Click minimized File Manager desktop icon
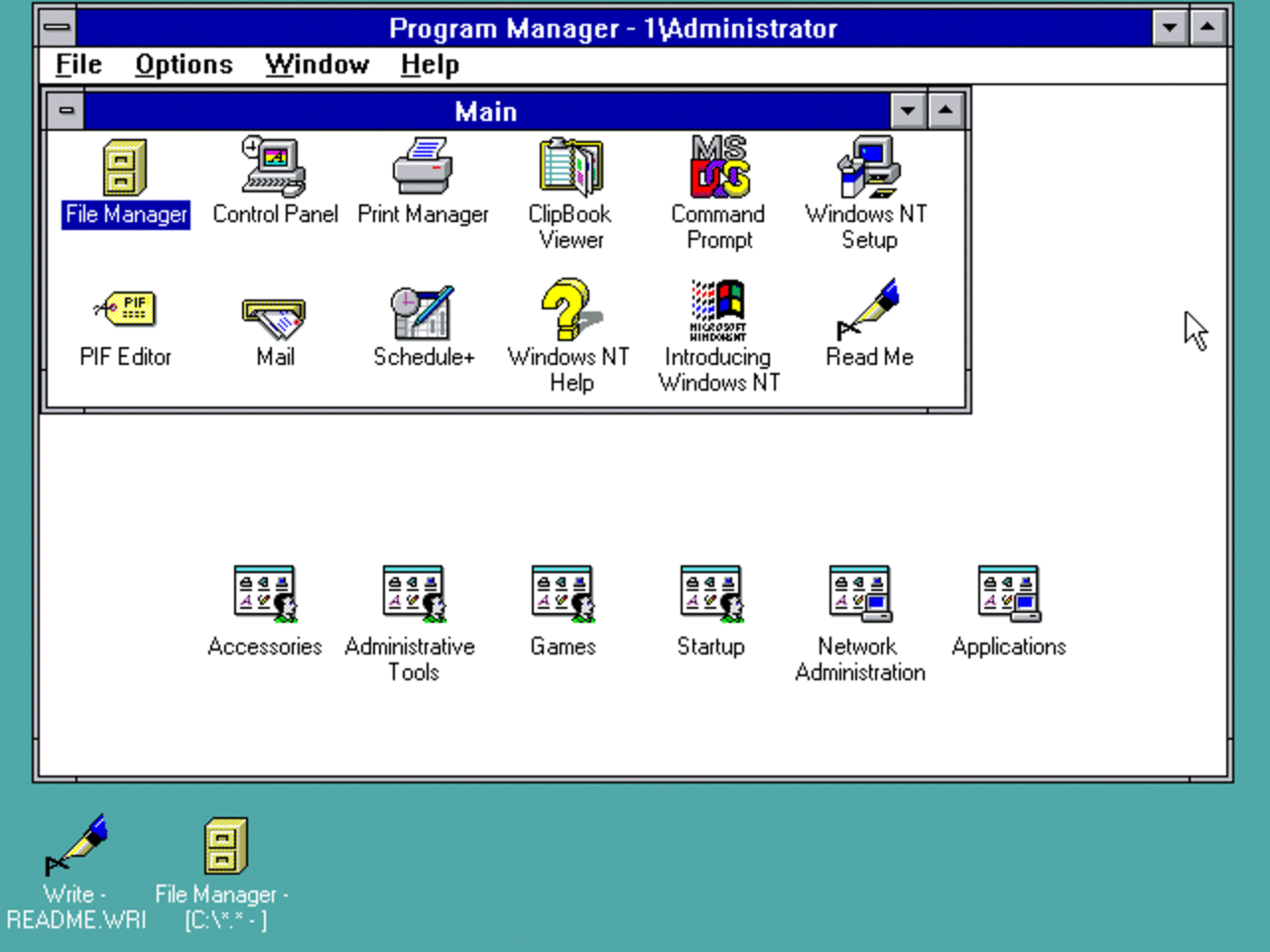The height and width of the screenshot is (952, 1270). coord(225,846)
